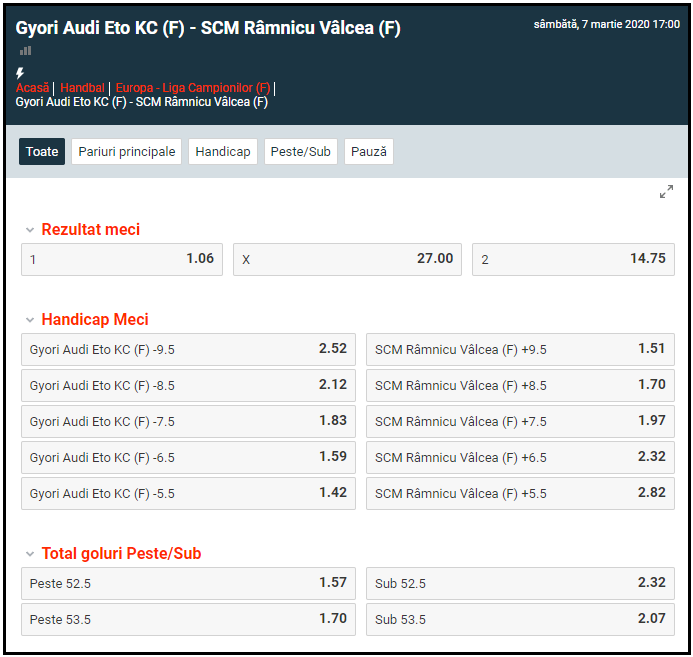This screenshot has width=693, height=657.
Task: Switch to Pariuri principale tab
Action: tap(127, 152)
